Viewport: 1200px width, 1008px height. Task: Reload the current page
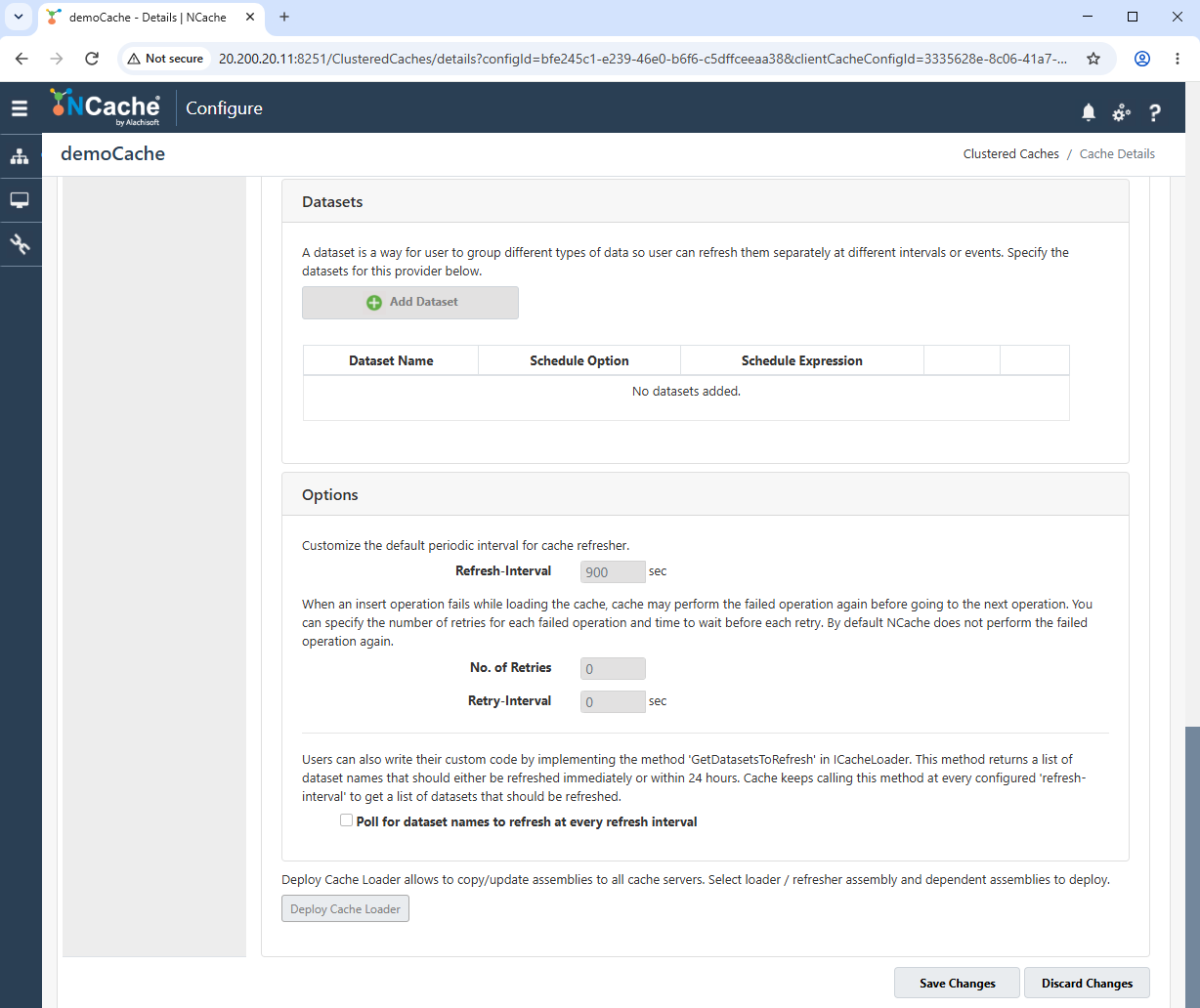coord(92,59)
